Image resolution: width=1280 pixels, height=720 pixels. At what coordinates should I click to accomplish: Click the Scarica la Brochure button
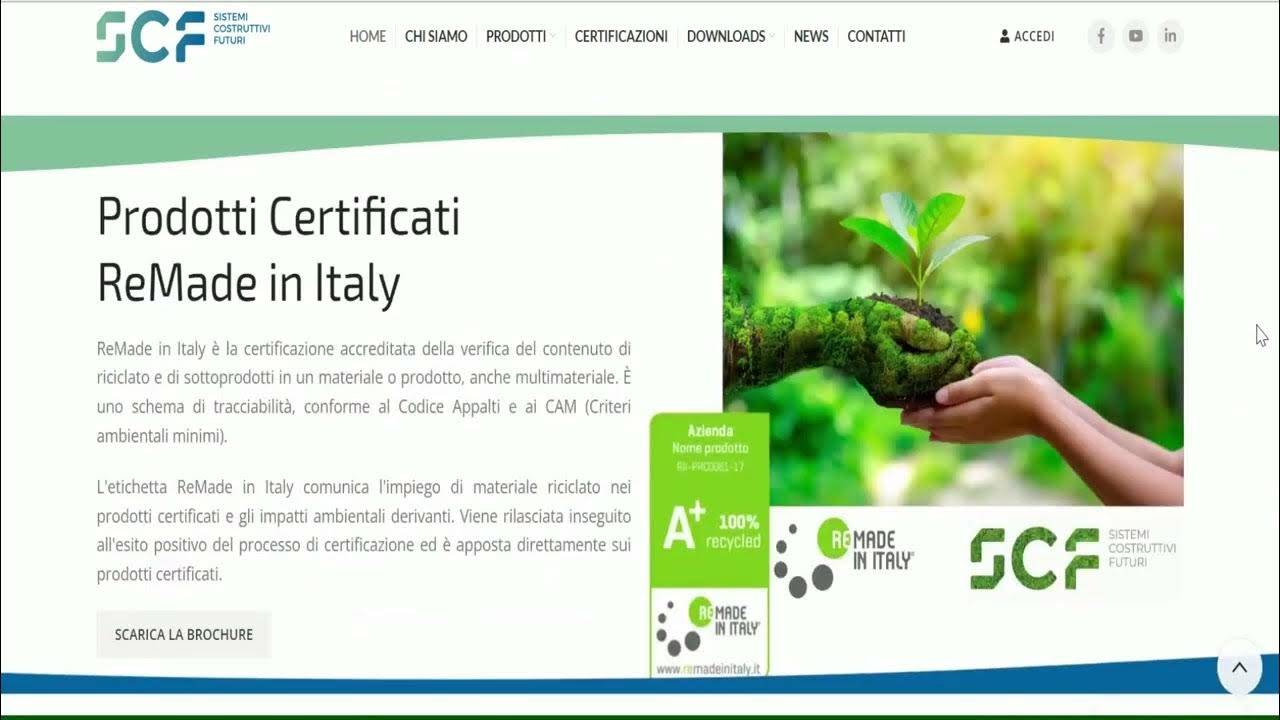point(184,635)
